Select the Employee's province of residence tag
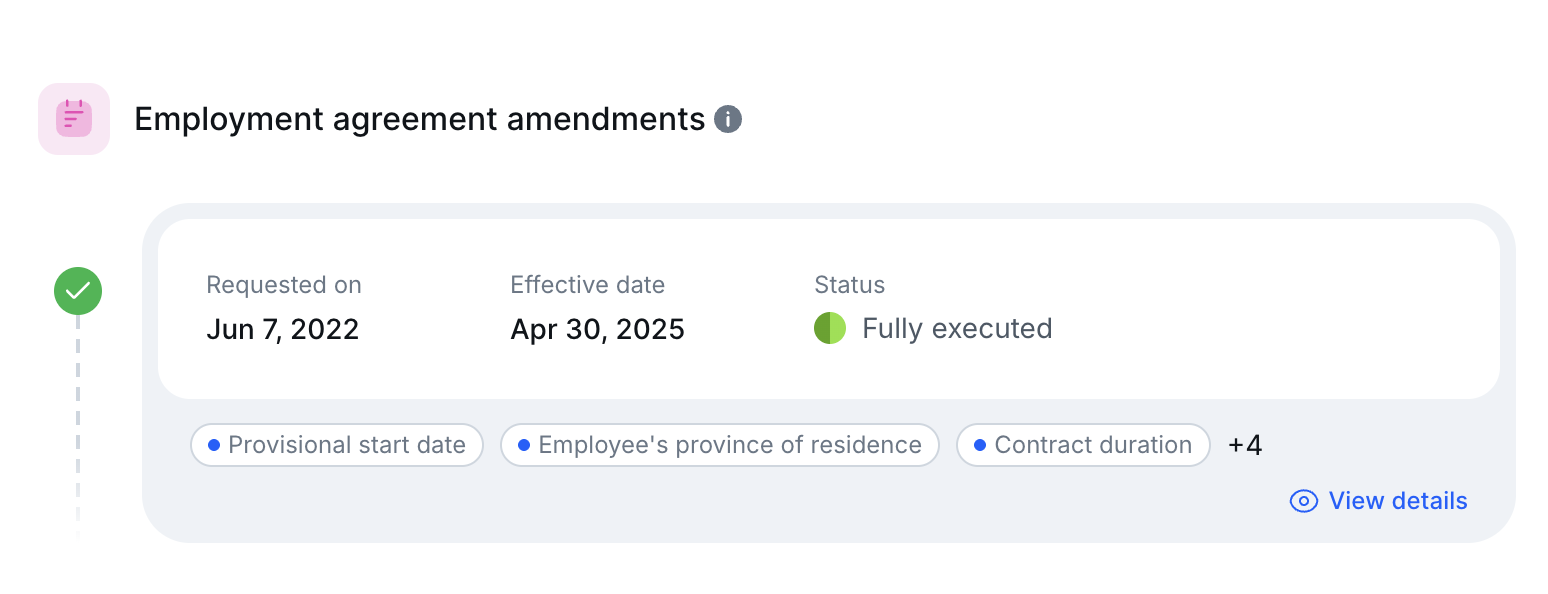 (720, 445)
